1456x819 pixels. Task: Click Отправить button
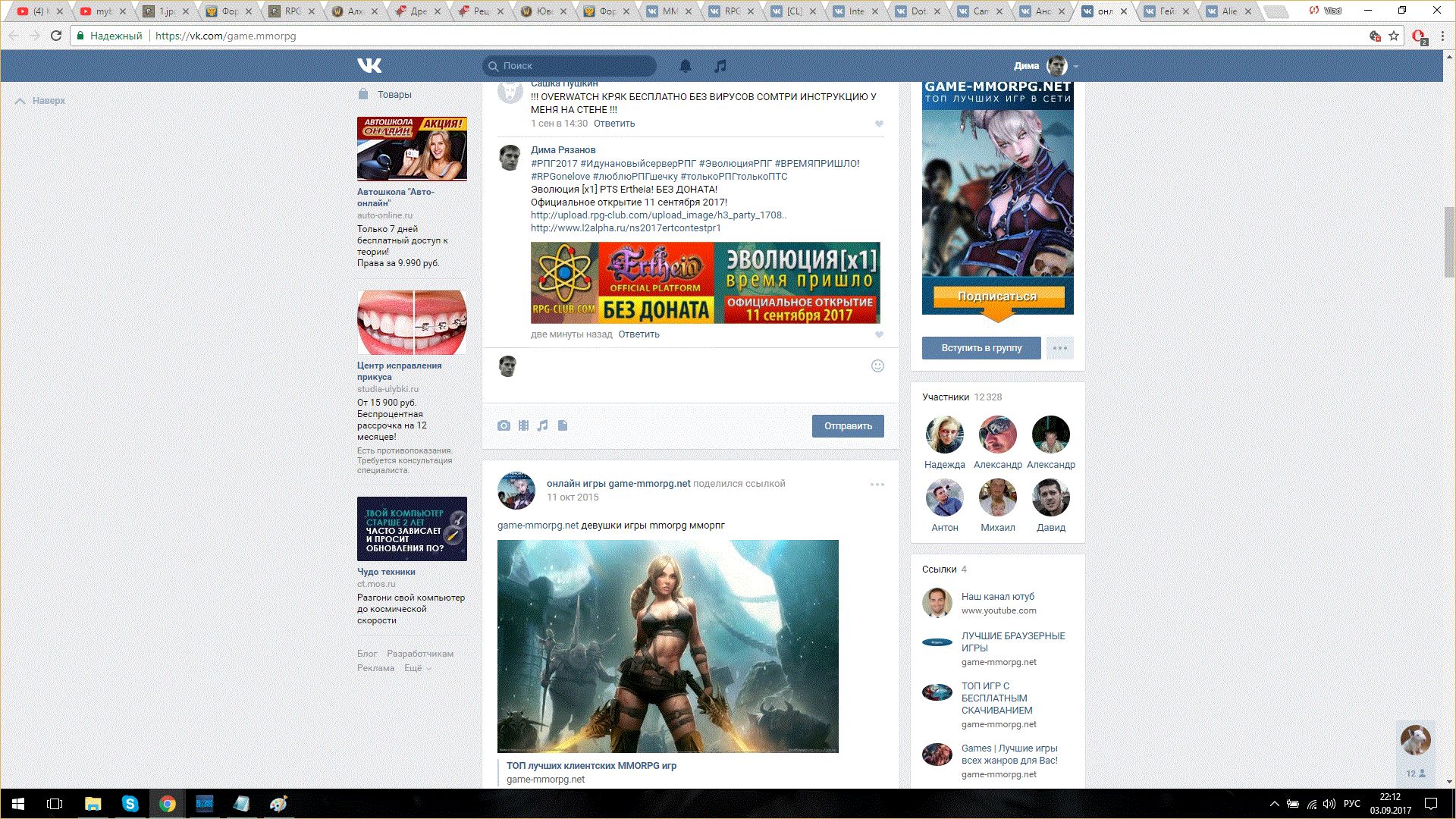pos(848,426)
